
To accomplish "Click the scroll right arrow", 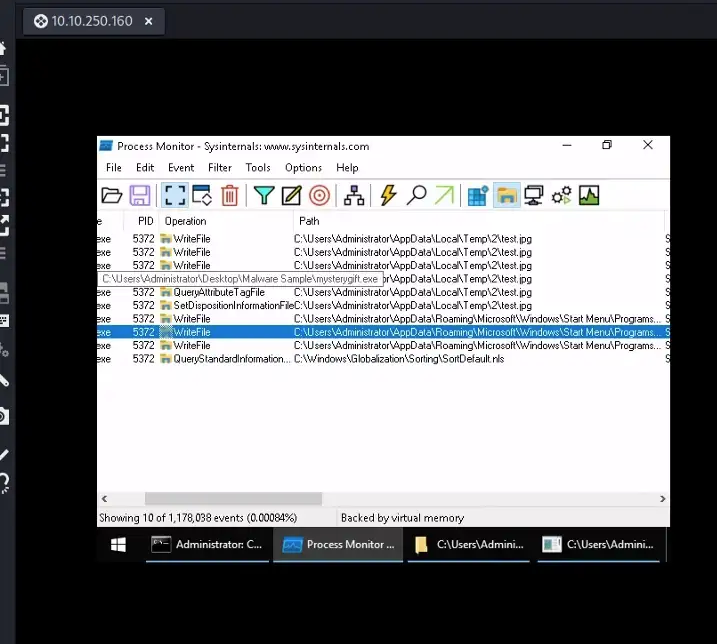I will (x=663, y=499).
